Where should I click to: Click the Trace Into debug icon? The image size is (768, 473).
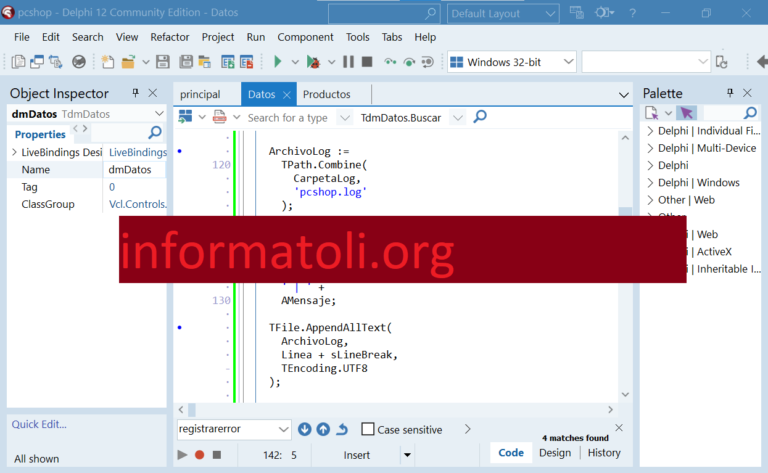[390, 62]
